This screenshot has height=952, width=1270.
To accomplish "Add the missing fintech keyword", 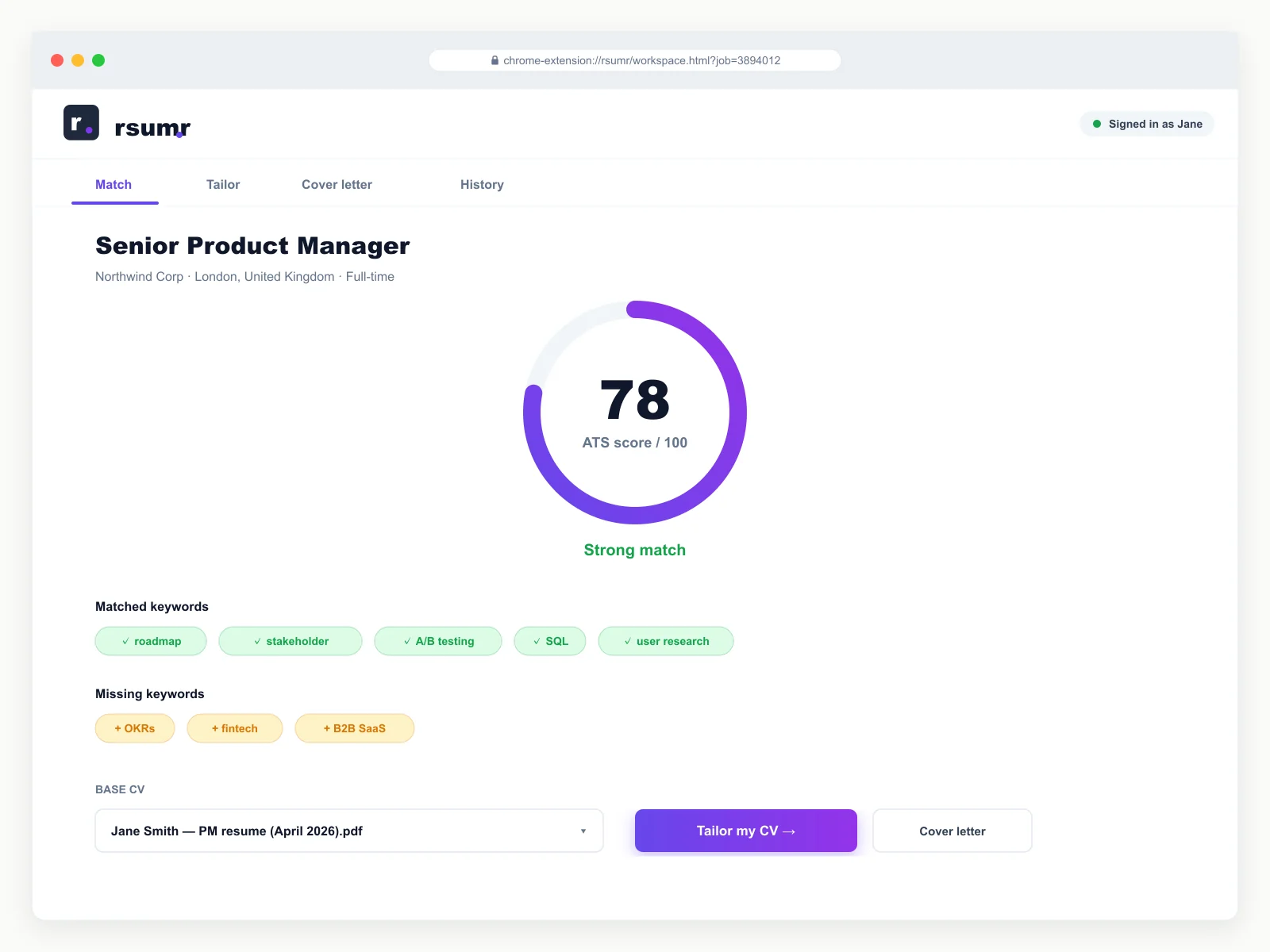I will [x=235, y=728].
